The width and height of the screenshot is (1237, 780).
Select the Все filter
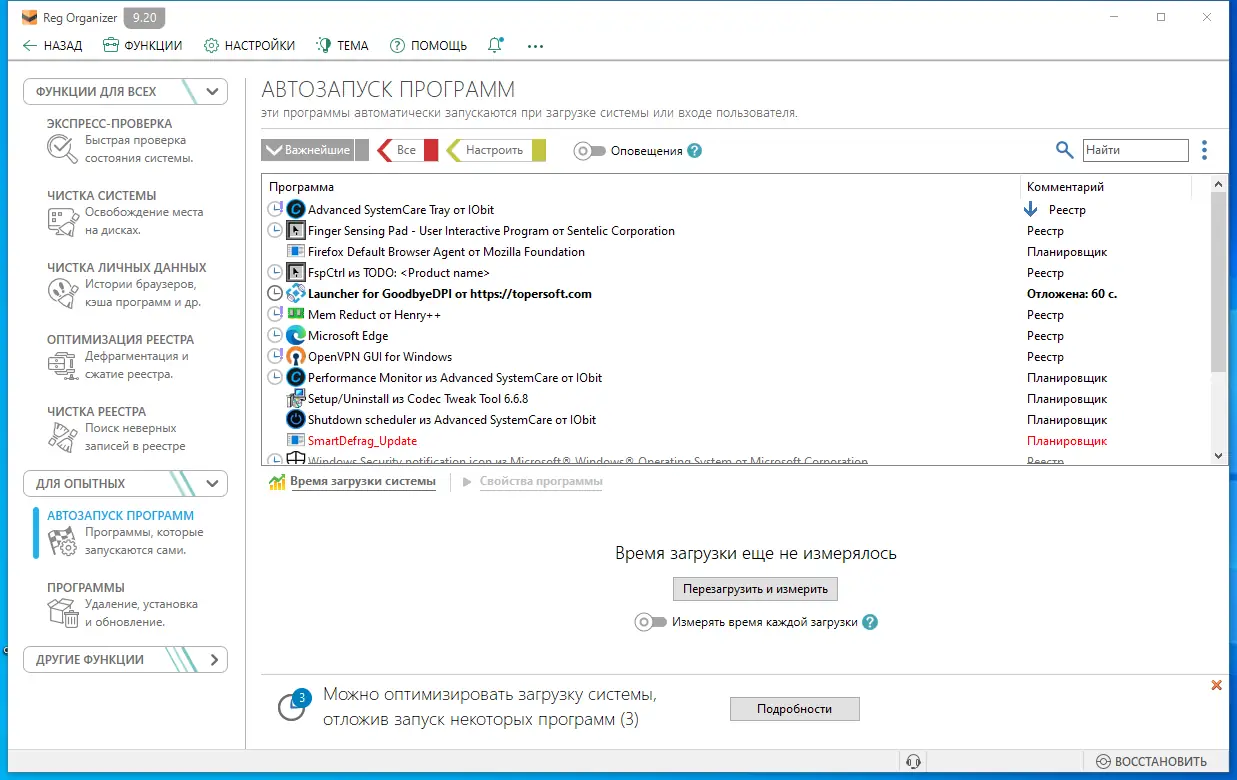pos(400,150)
